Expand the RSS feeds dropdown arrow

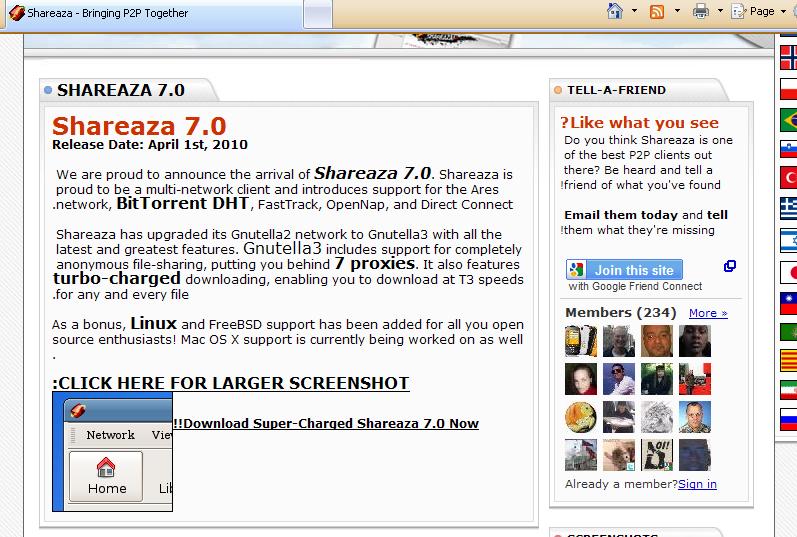coord(677,11)
